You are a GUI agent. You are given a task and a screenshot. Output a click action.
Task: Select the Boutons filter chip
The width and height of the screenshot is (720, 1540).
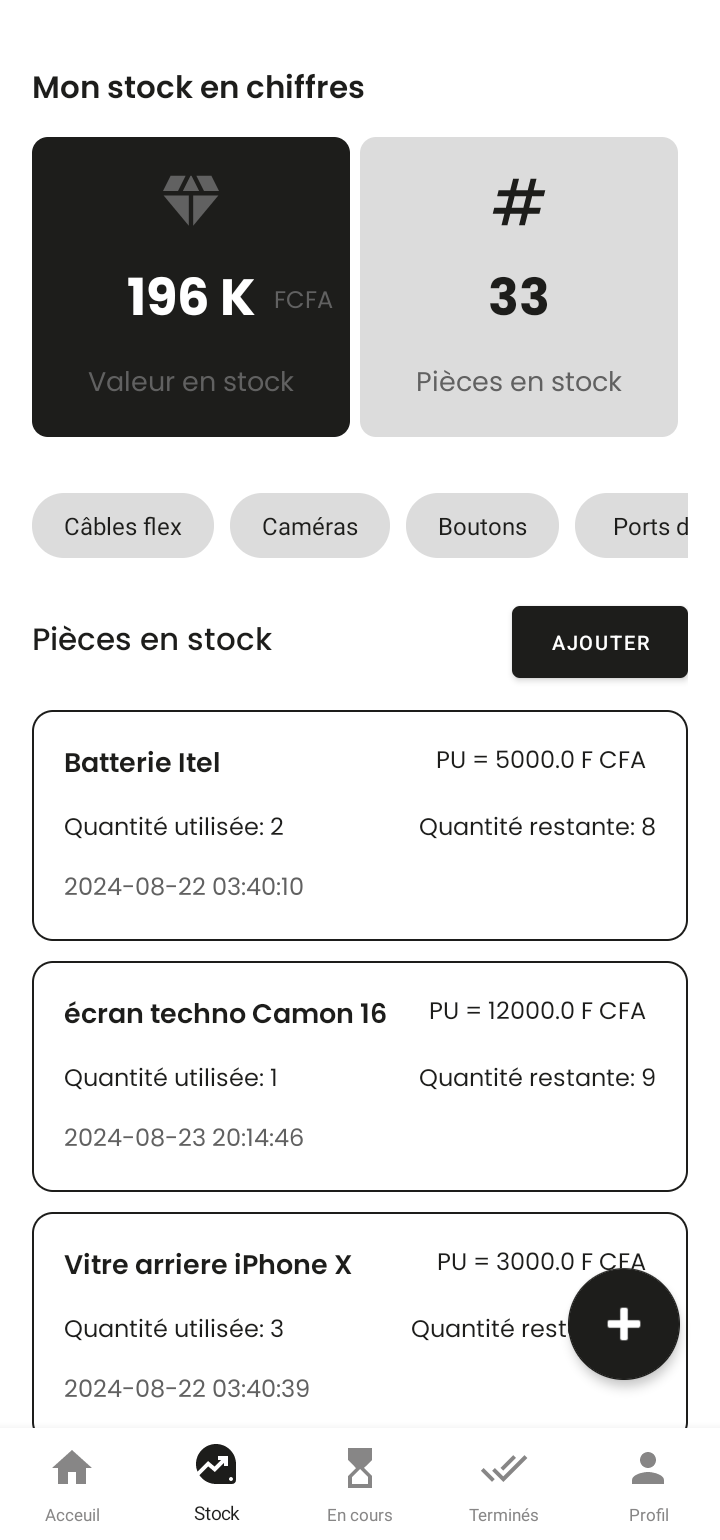pyautogui.click(x=482, y=526)
